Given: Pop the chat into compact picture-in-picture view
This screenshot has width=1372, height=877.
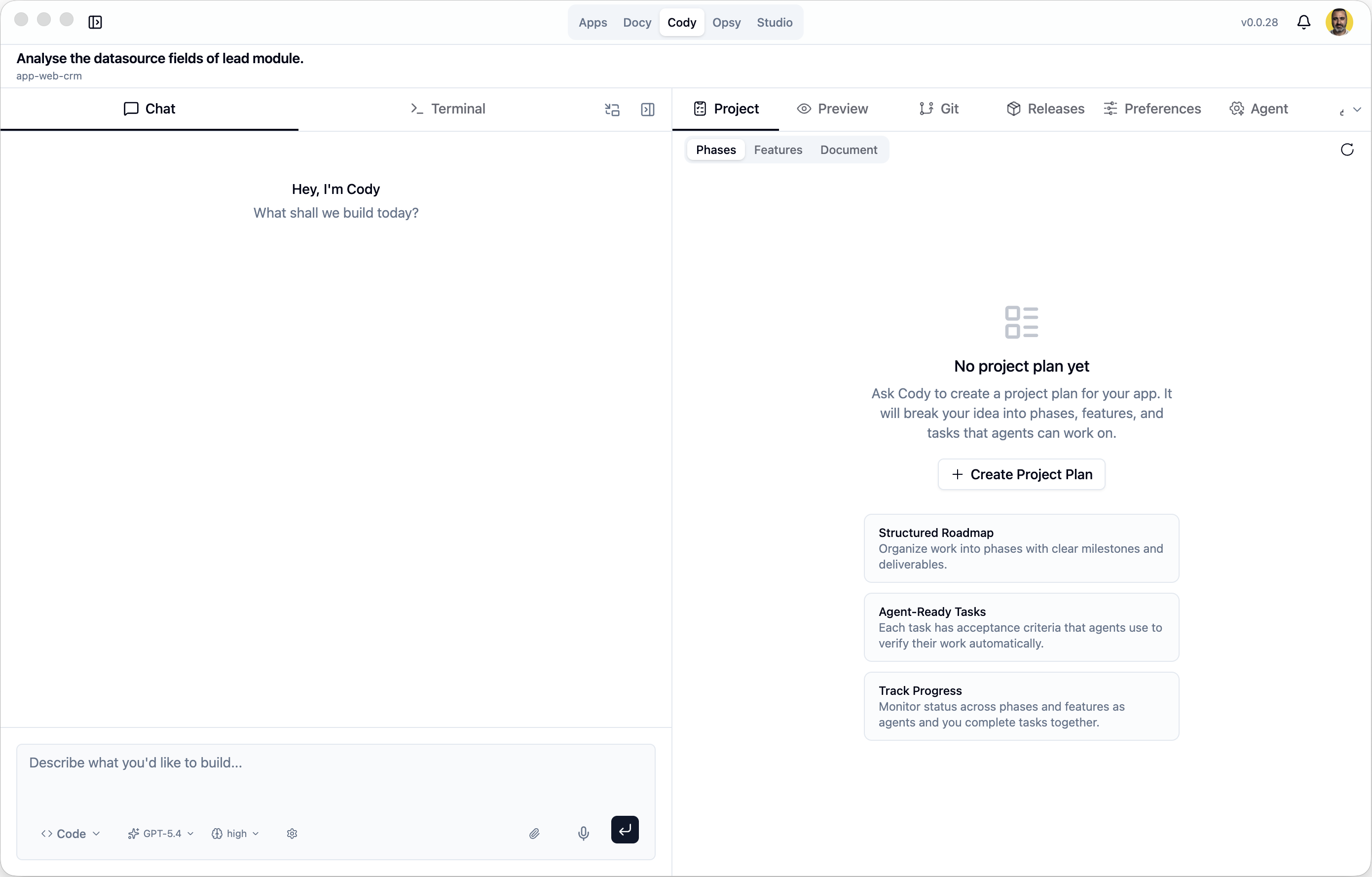Looking at the screenshot, I should click(x=612, y=110).
